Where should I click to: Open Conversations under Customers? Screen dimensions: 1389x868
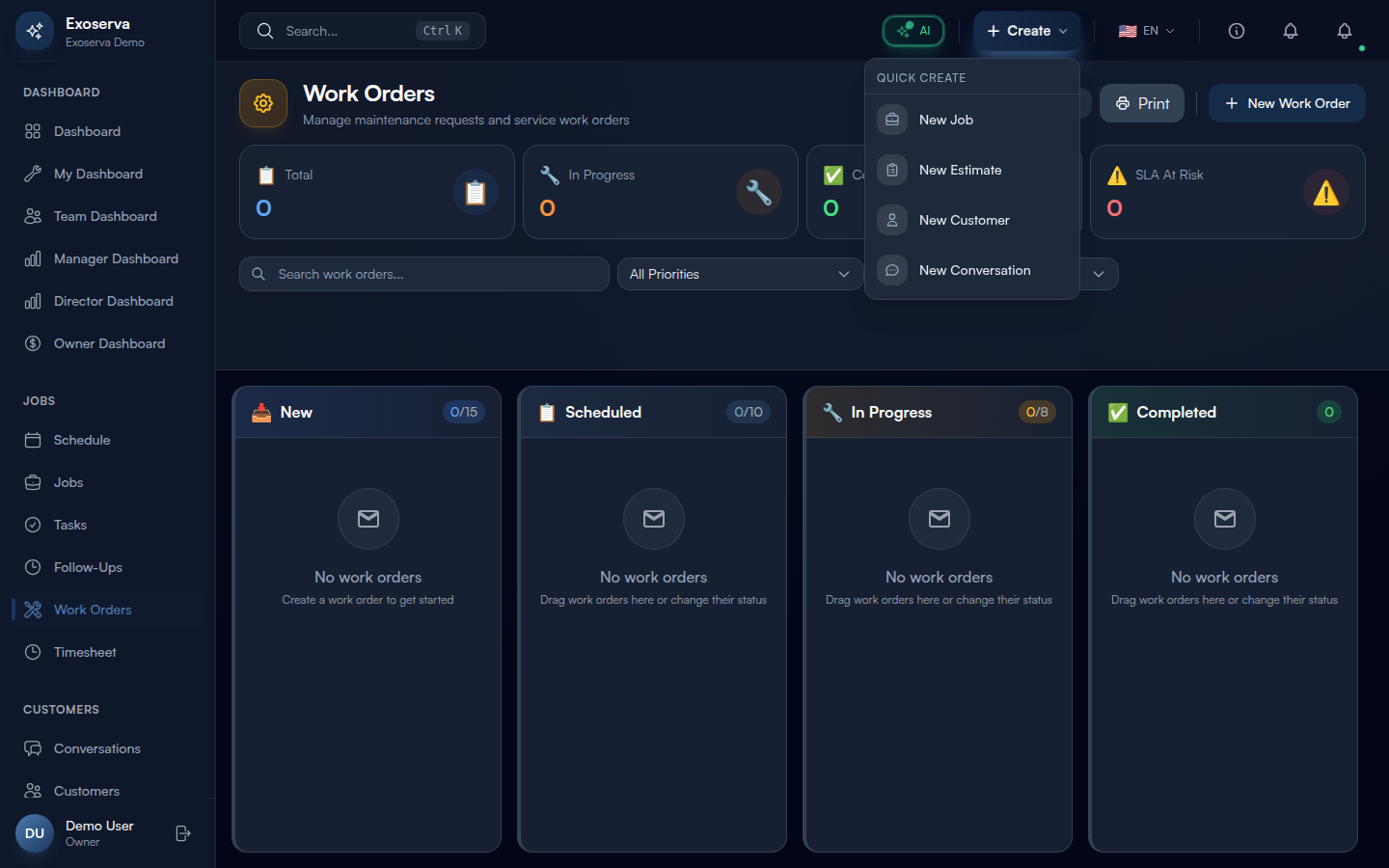pyautogui.click(x=96, y=748)
